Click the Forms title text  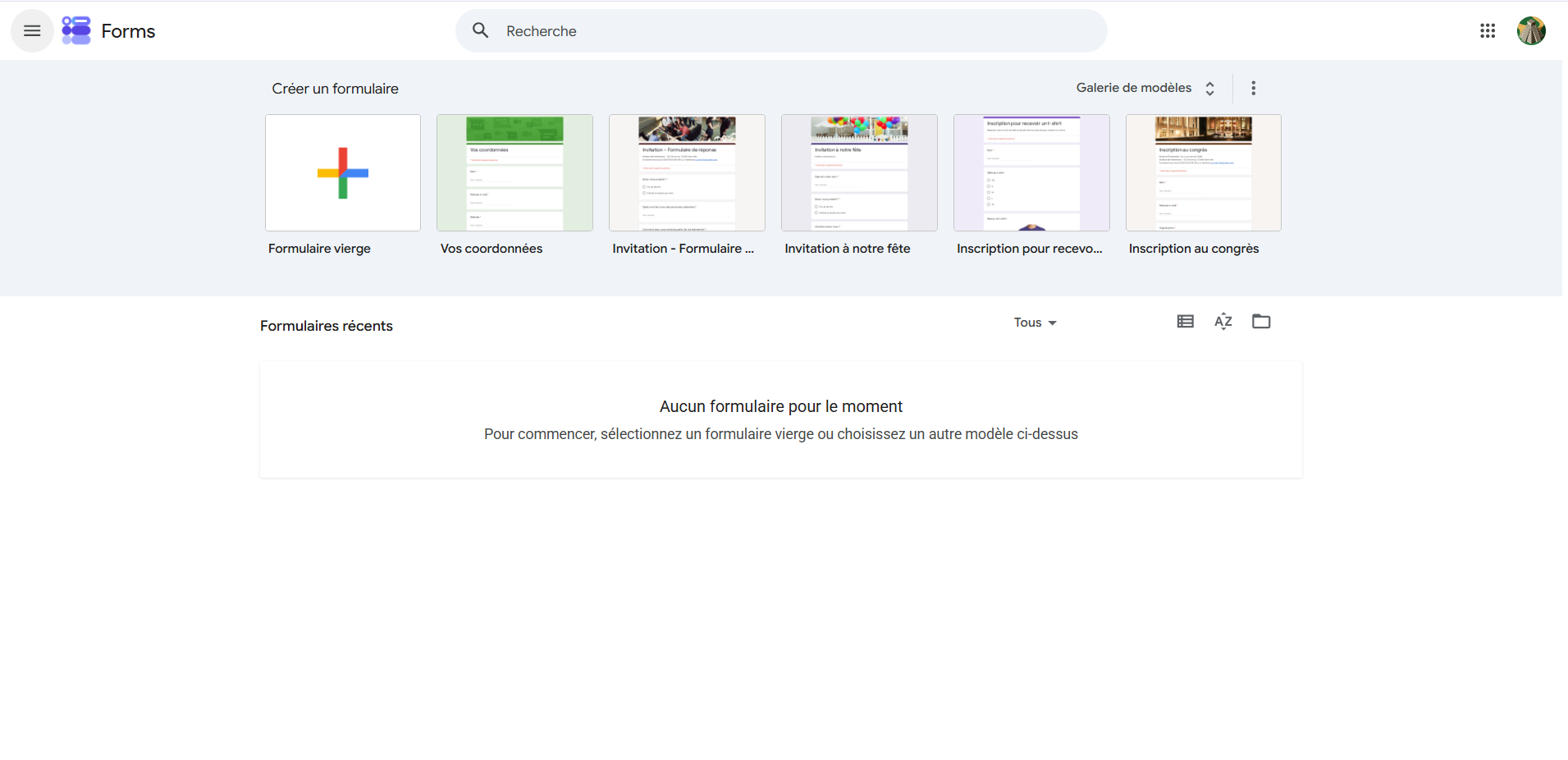(128, 31)
